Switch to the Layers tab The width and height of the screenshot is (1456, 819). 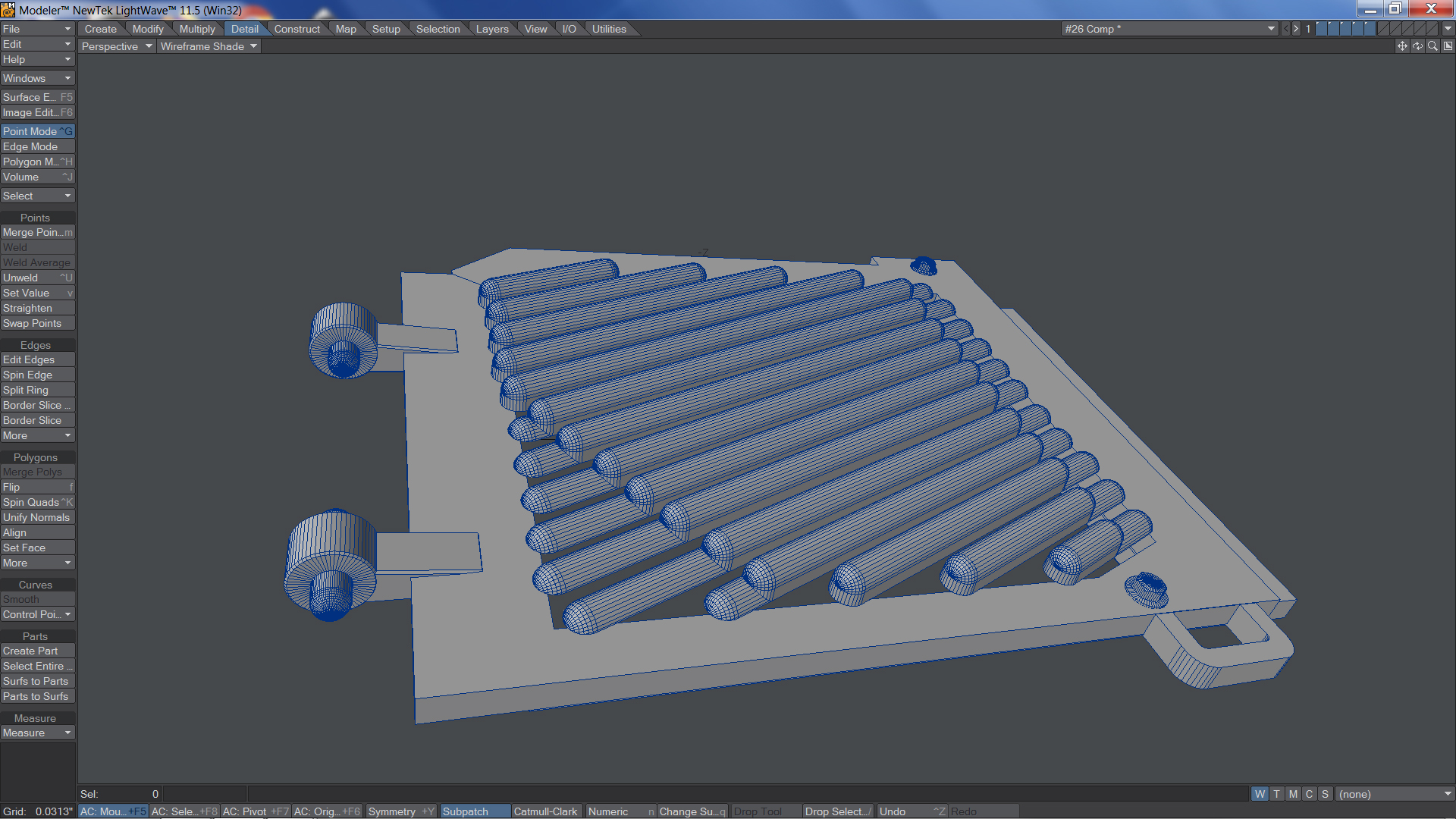pos(492,29)
